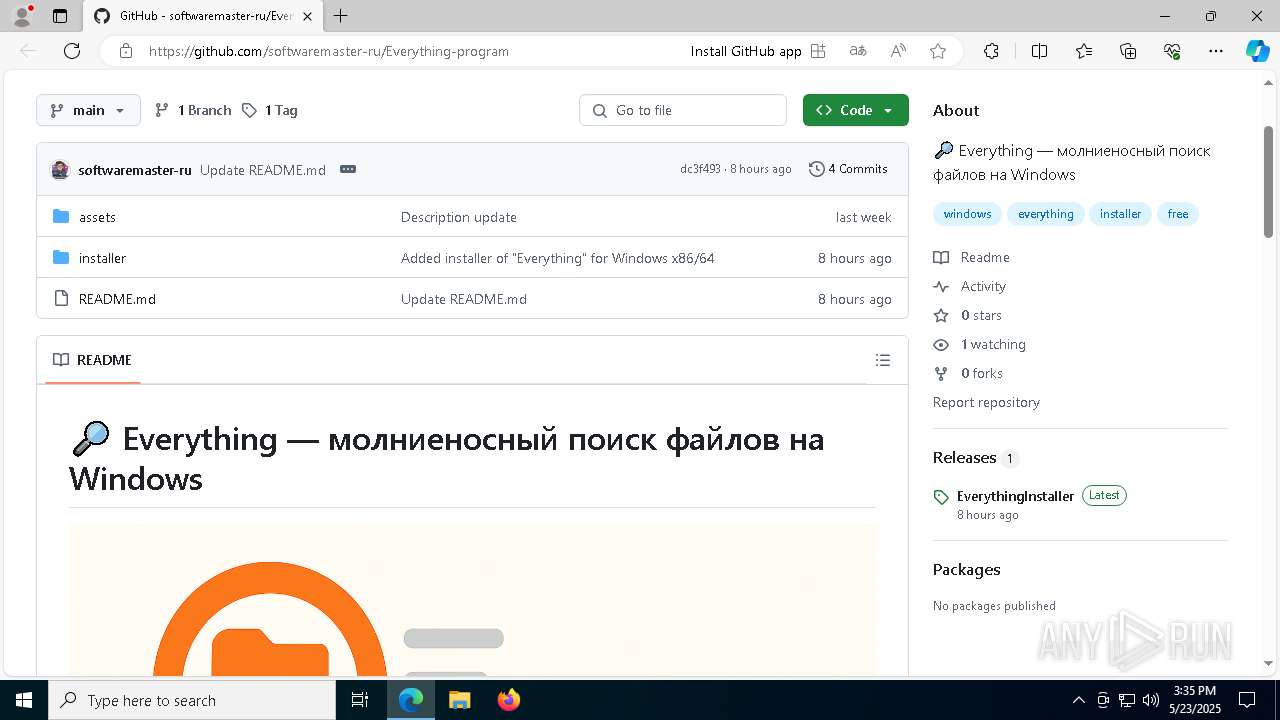Open commit dc3f493 hash link
This screenshot has height=720, width=1280.
pyautogui.click(x=700, y=169)
